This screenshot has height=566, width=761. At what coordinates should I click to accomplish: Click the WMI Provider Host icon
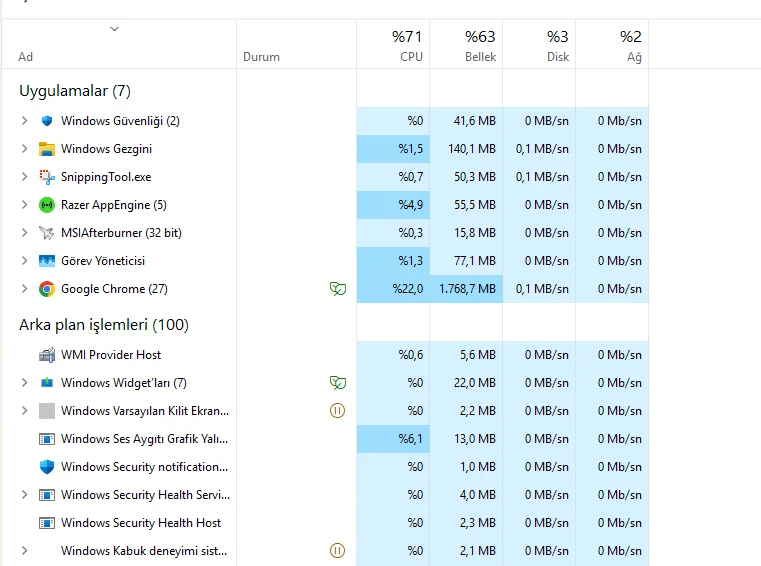(x=47, y=355)
